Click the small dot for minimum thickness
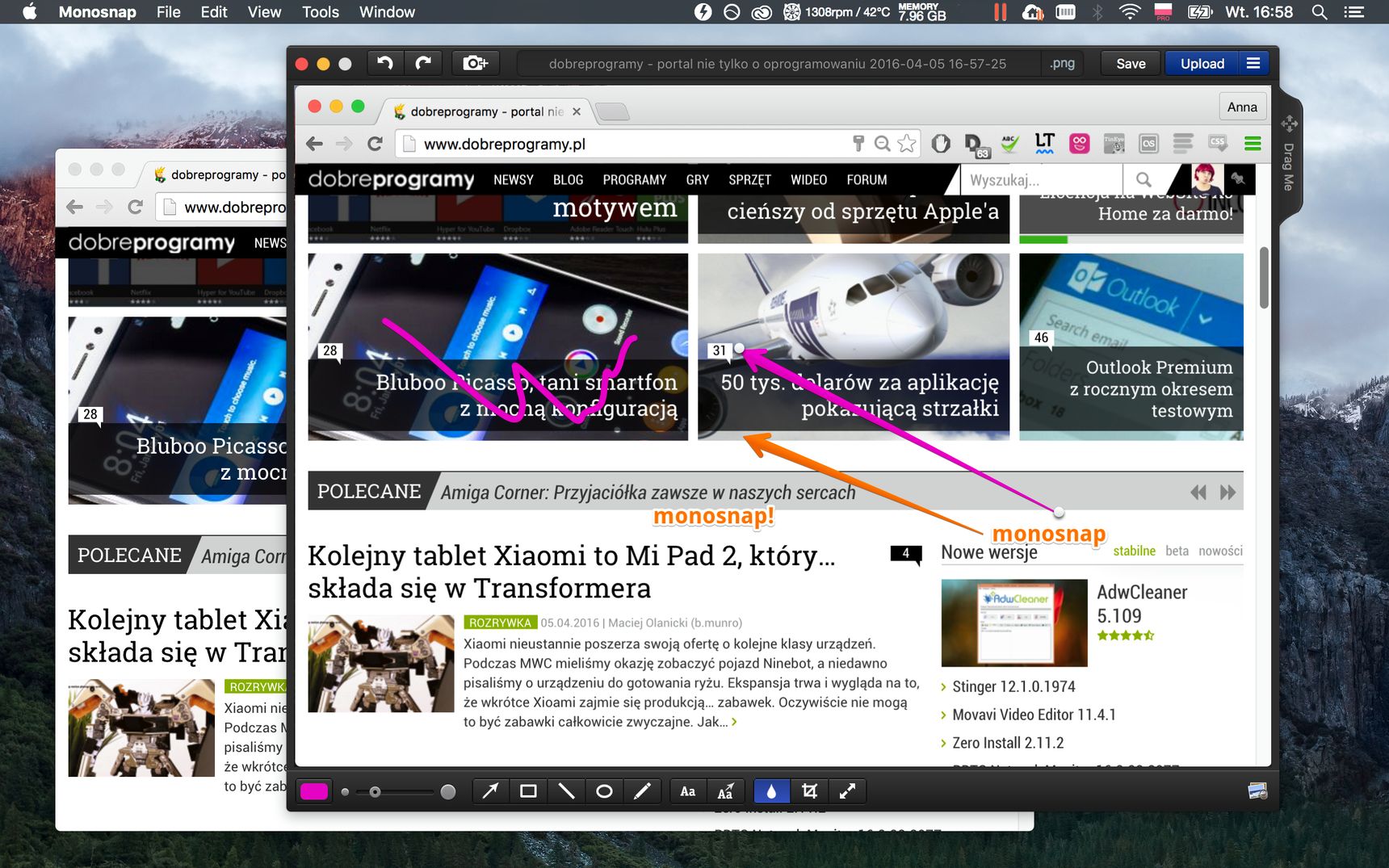This screenshot has width=1389, height=868. tap(345, 792)
